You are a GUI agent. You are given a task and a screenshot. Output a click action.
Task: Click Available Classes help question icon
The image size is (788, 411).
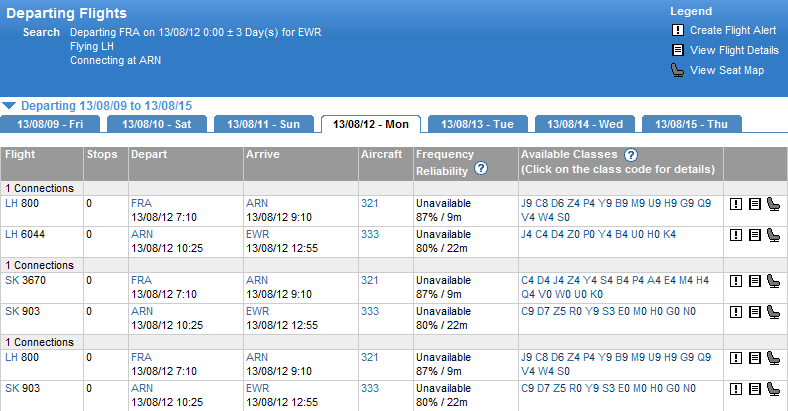[x=631, y=155]
